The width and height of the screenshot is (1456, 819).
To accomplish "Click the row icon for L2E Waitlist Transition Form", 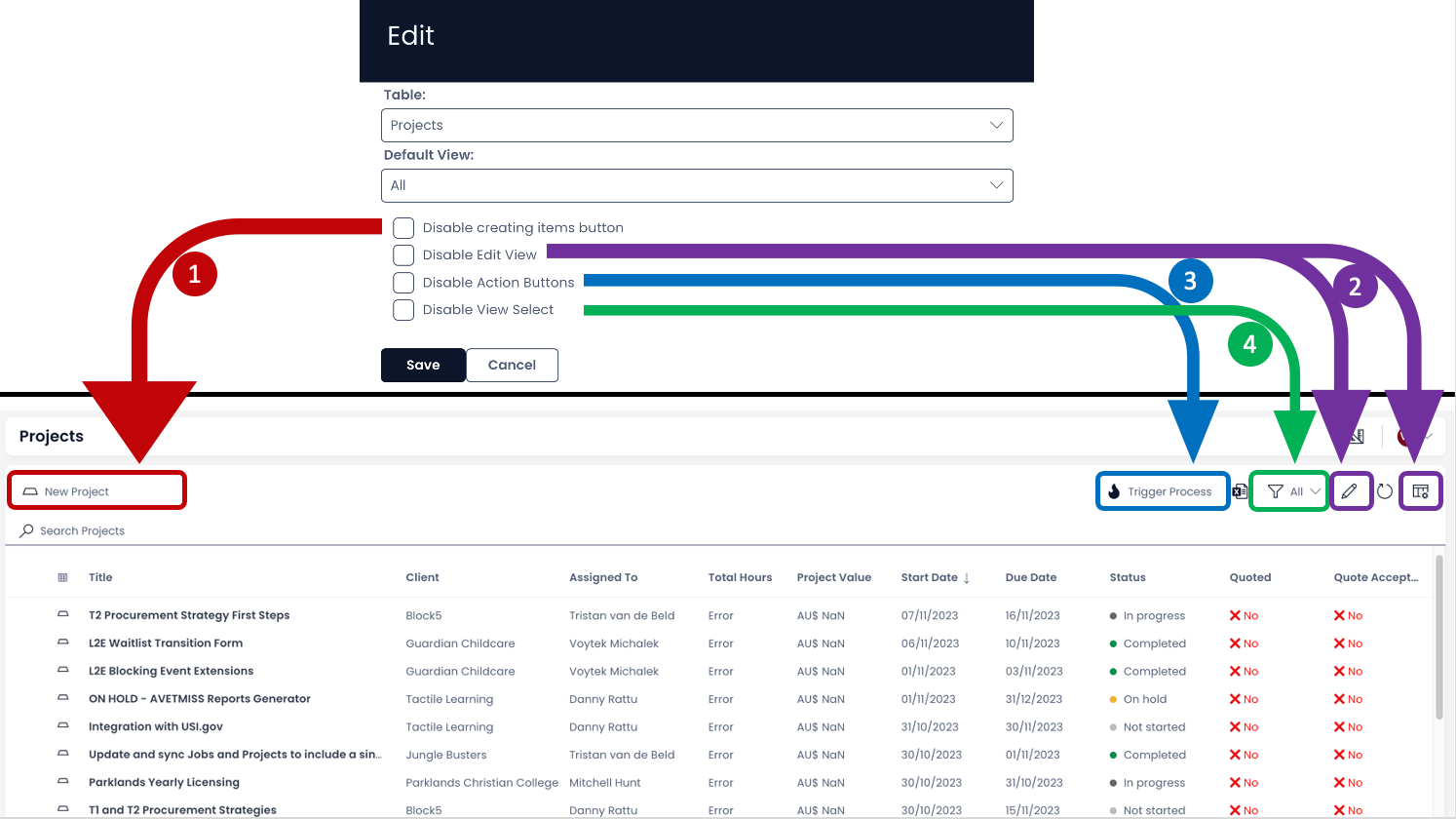I will click(x=63, y=643).
